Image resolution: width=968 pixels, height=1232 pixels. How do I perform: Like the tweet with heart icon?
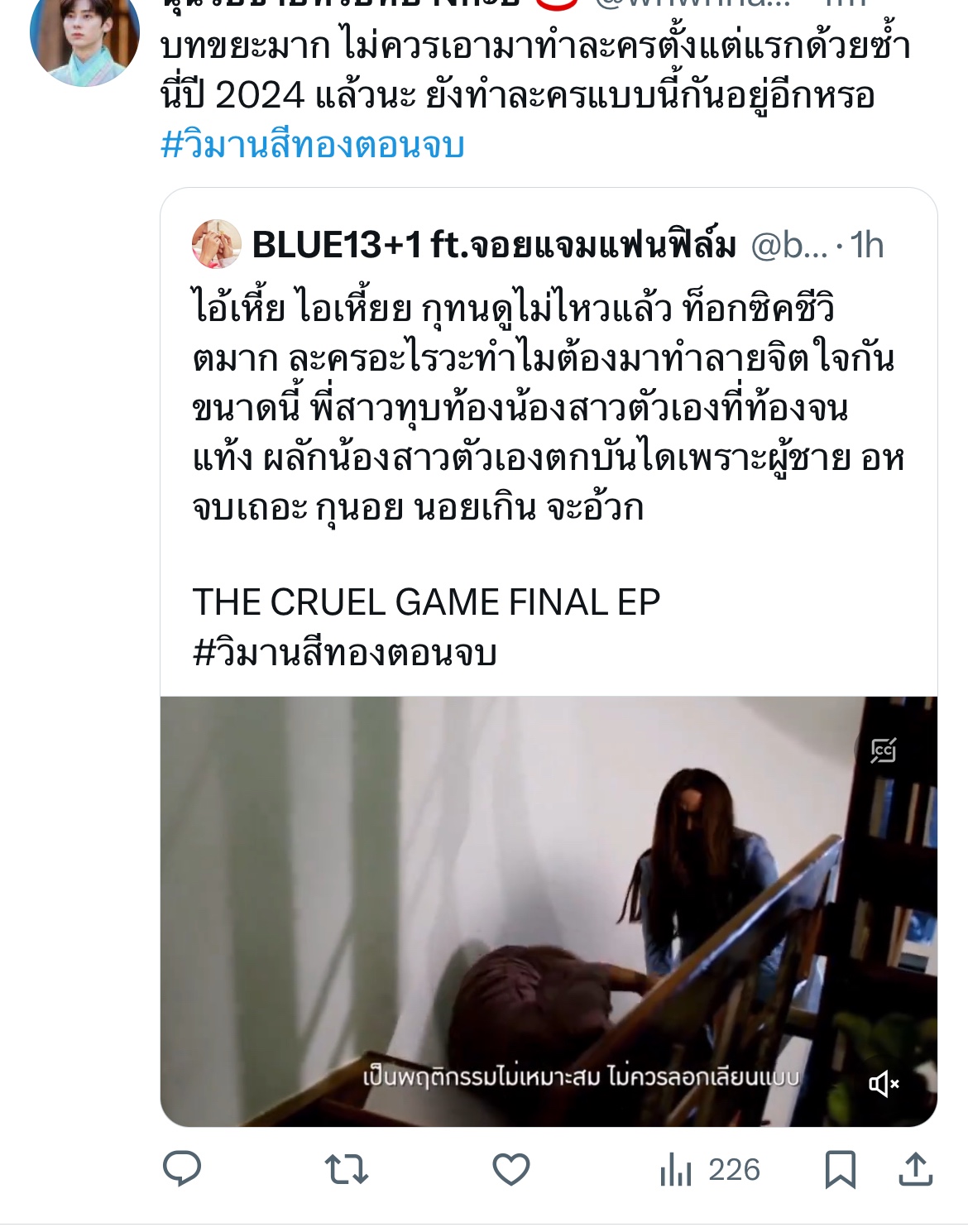[511, 1170]
